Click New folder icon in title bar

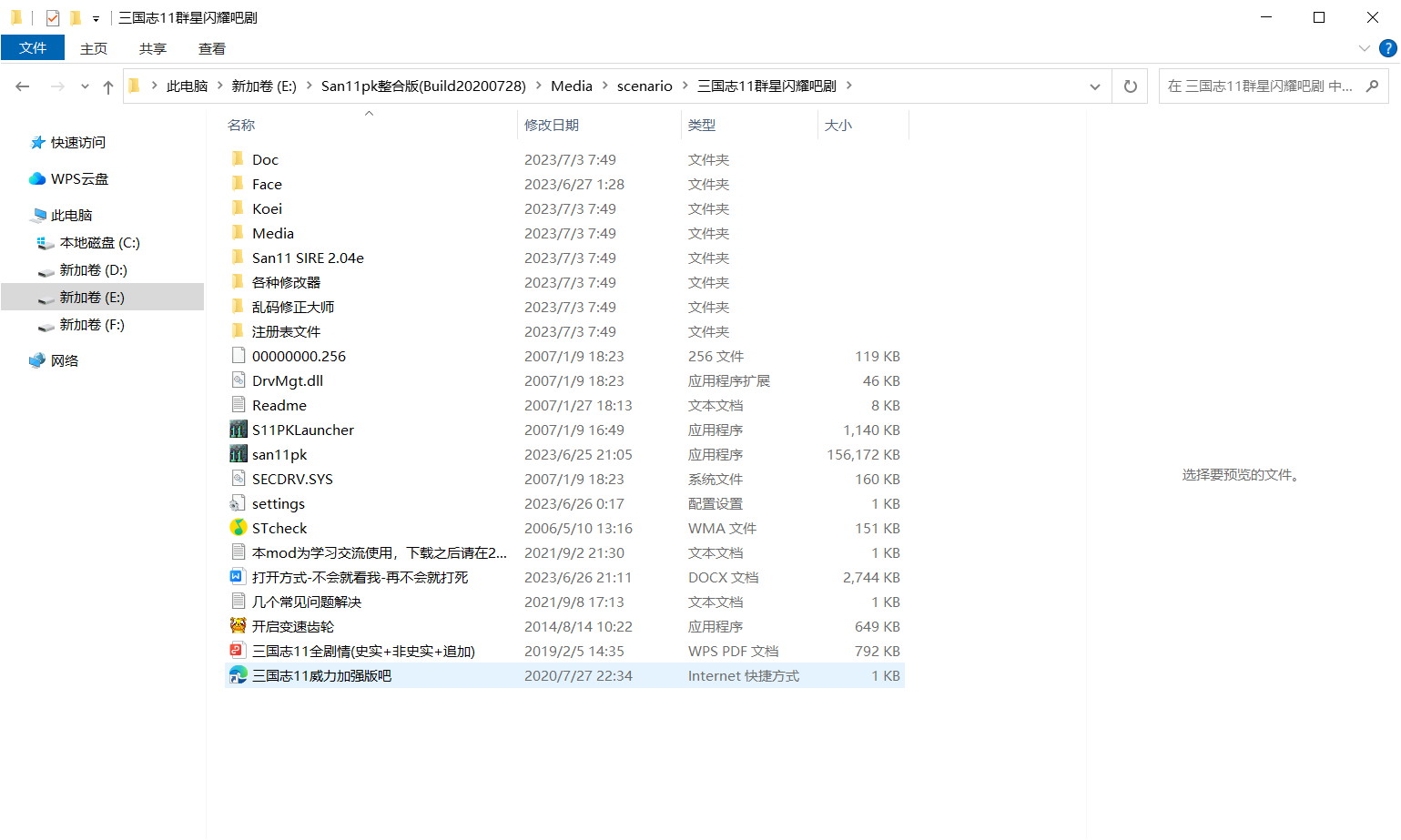76,17
